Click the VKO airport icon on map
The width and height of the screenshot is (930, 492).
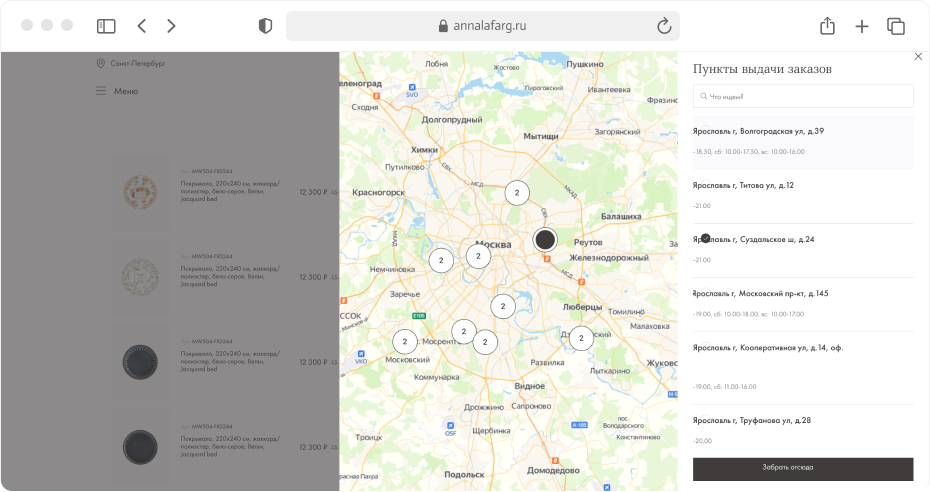coord(361,354)
